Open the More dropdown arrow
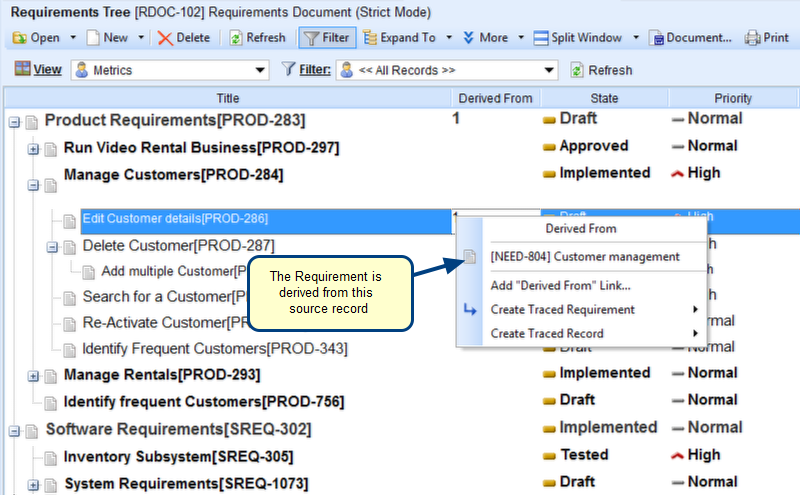This screenshot has width=800, height=495. tap(521, 38)
